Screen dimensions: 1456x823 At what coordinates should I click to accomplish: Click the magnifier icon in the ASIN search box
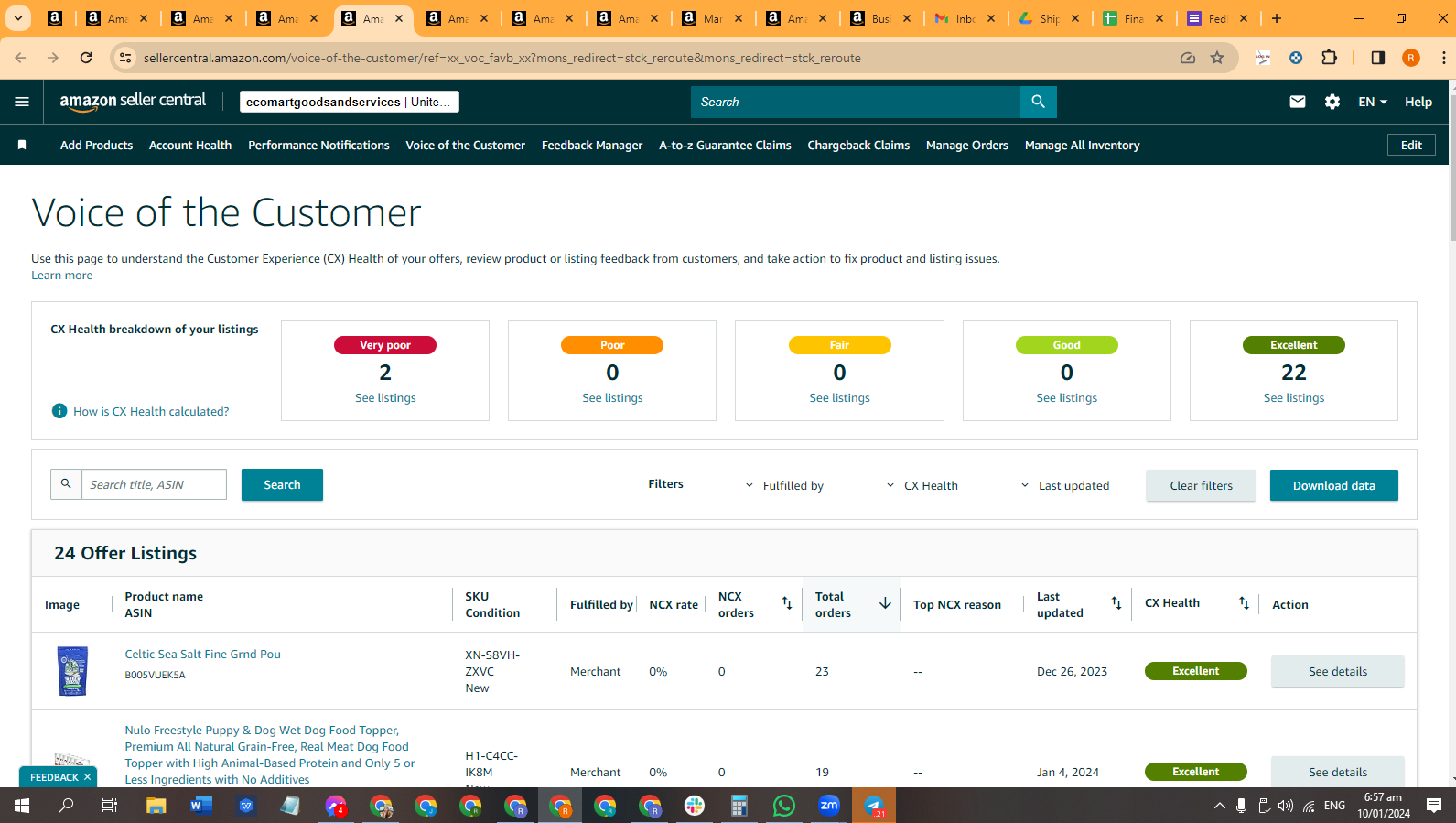(x=66, y=484)
